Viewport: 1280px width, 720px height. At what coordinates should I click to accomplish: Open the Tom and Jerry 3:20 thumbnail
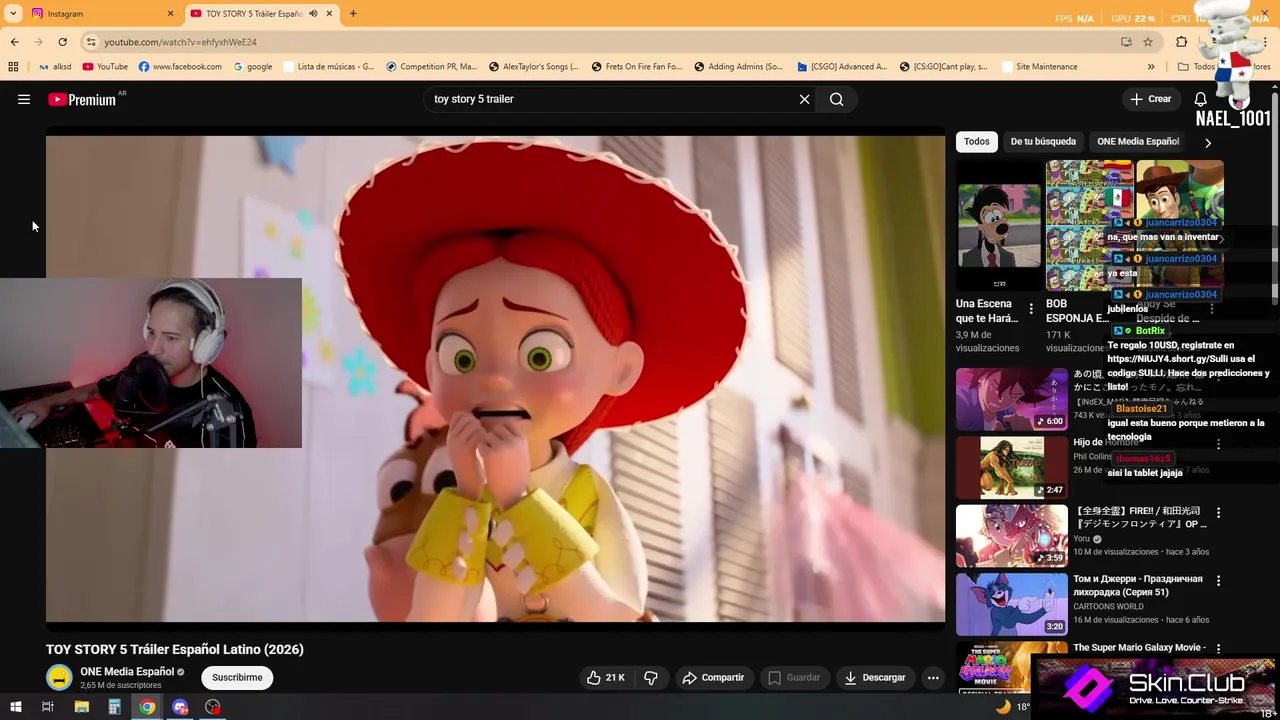coord(1012,604)
